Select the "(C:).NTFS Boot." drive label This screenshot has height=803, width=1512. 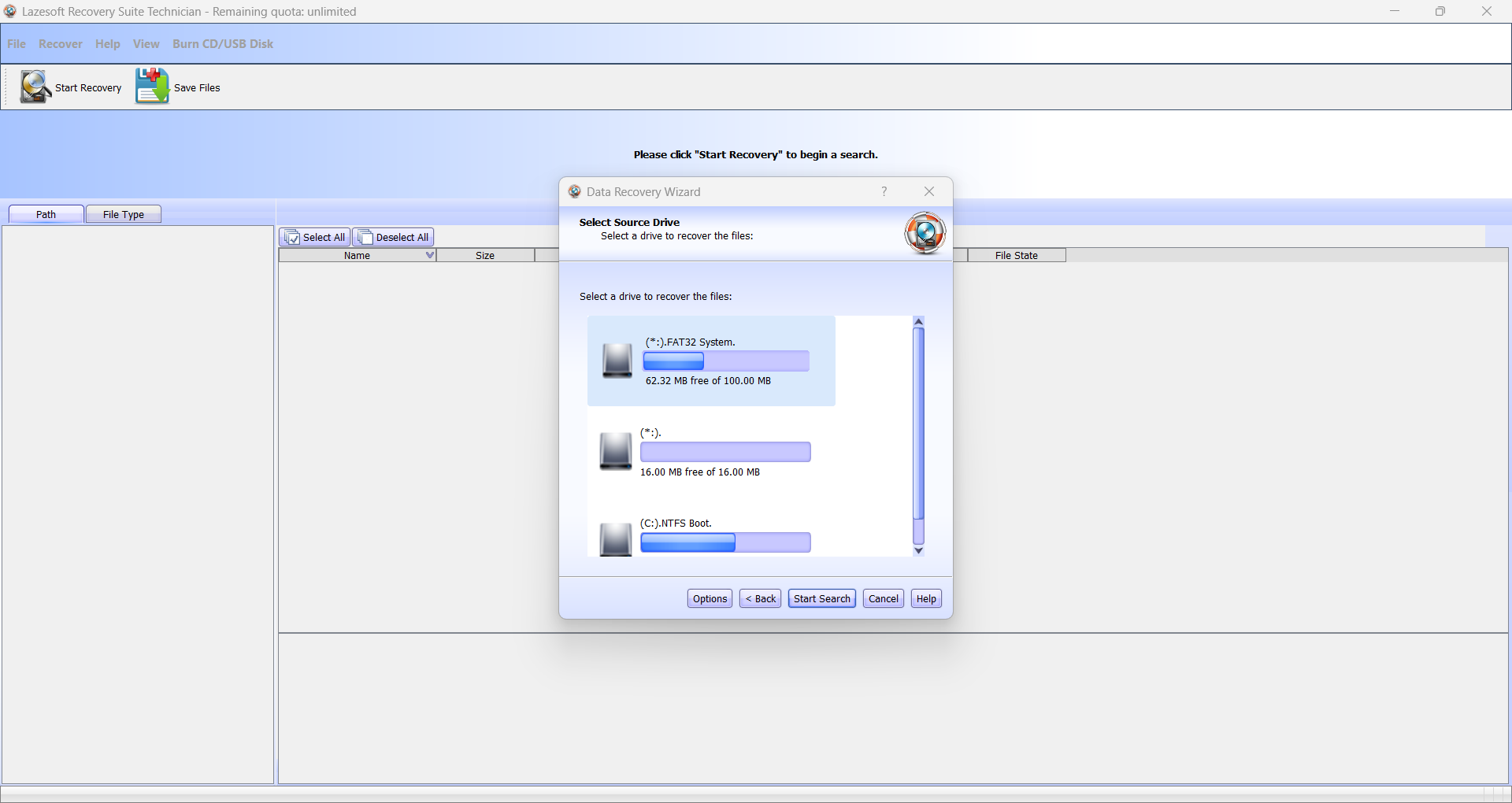click(676, 523)
